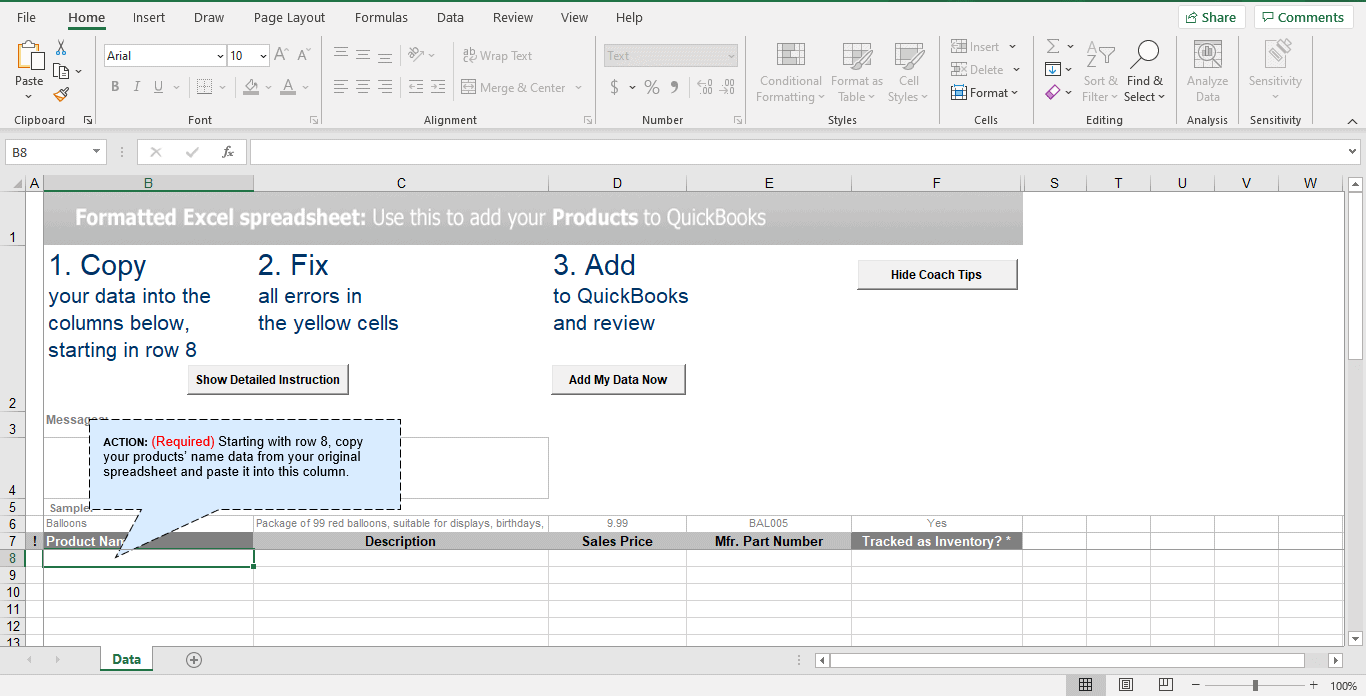
Task: Open the Fill Color dropdown arrow
Action: point(267,87)
